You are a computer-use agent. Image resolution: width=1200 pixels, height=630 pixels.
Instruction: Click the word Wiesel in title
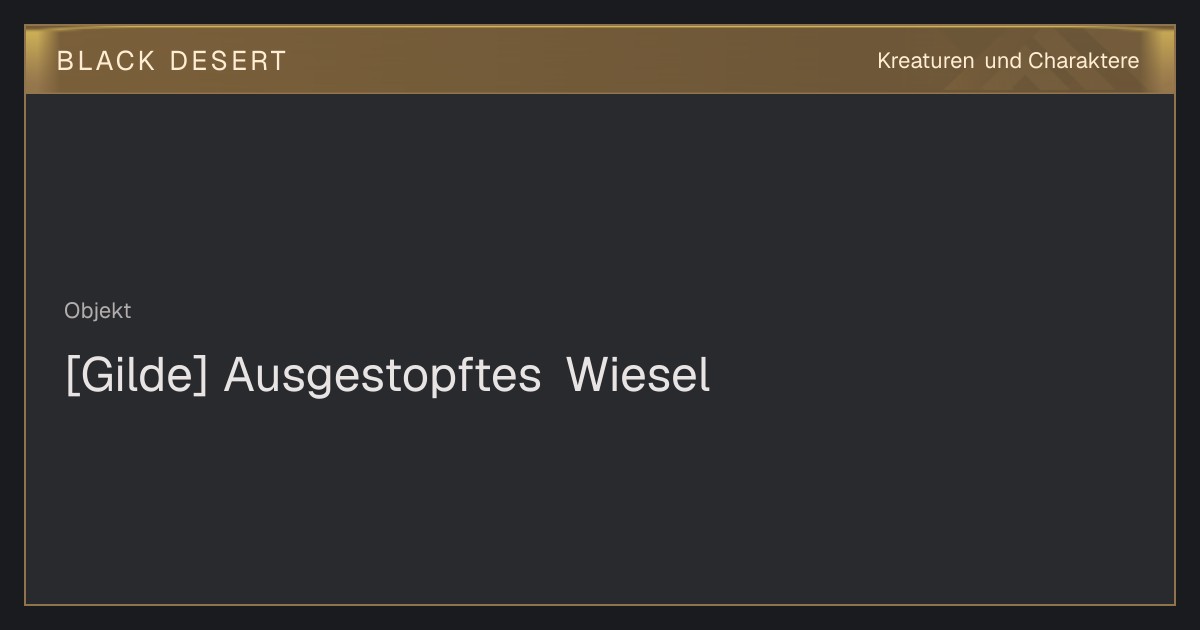pos(638,376)
